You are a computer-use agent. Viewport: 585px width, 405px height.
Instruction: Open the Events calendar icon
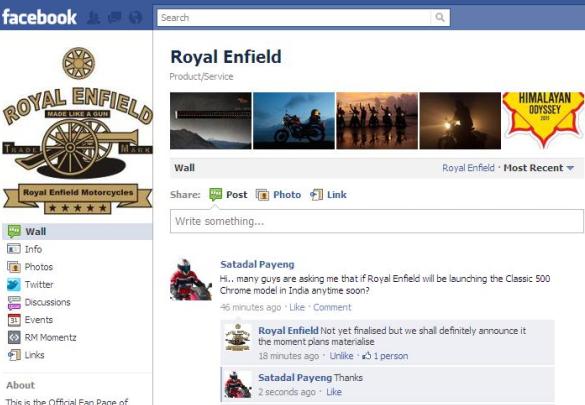(14, 320)
